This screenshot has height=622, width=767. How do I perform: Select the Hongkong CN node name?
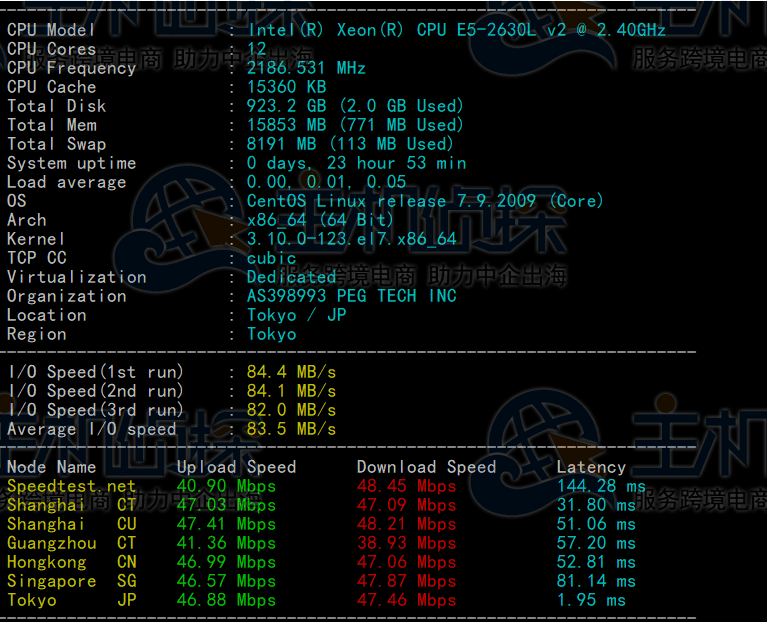71,562
